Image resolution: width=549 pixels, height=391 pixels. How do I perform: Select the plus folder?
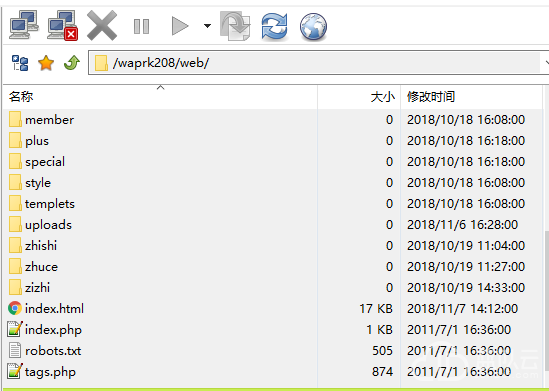coord(273,141)
